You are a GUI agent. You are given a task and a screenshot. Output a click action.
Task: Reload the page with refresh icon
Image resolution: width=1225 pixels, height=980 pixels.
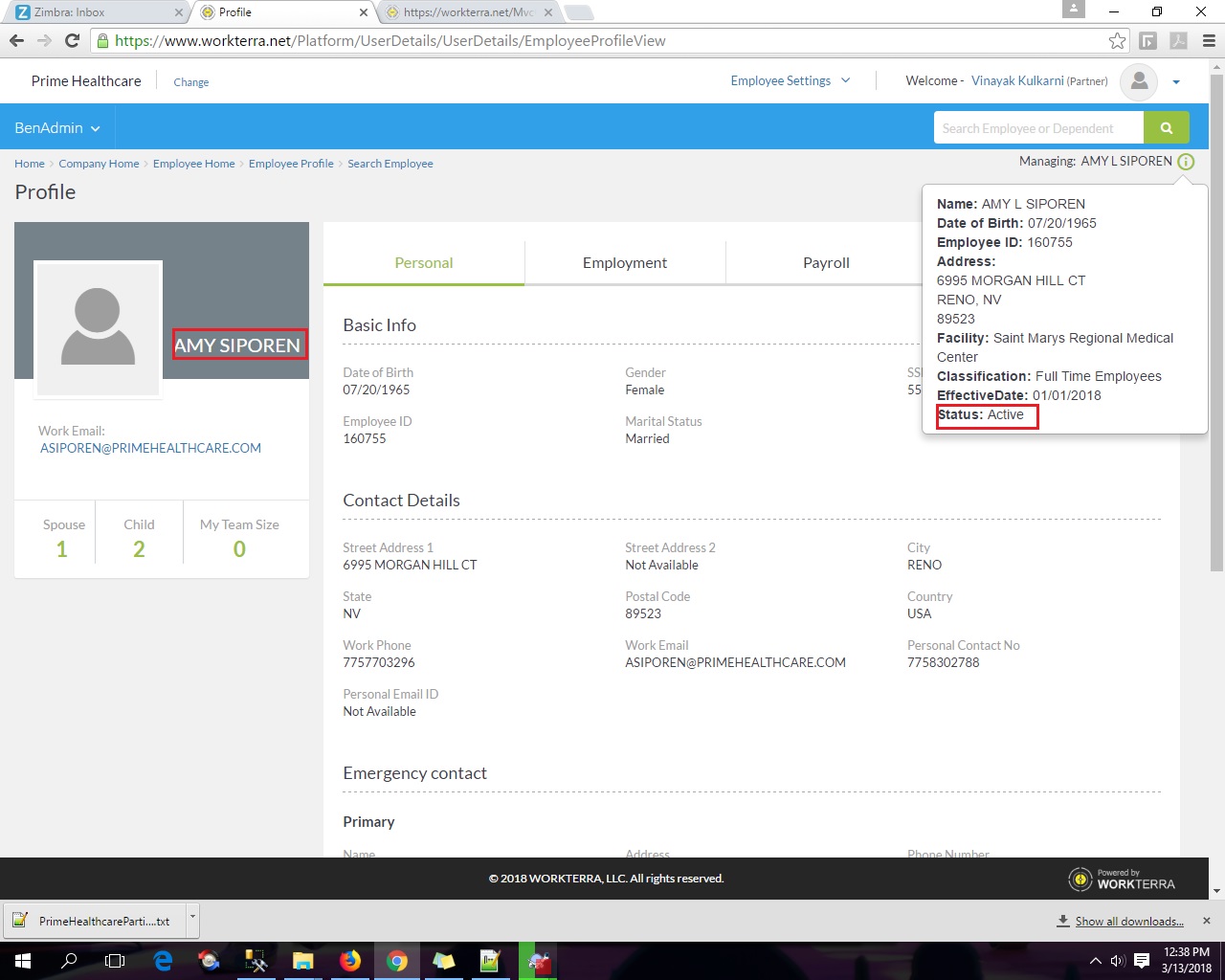[72, 40]
